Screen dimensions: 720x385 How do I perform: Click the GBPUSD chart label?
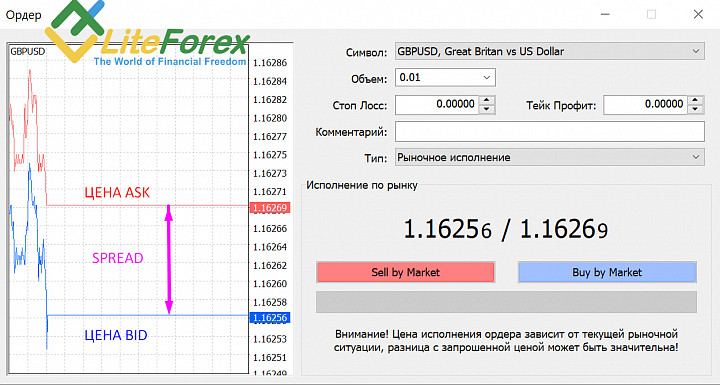(x=28, y=51)
